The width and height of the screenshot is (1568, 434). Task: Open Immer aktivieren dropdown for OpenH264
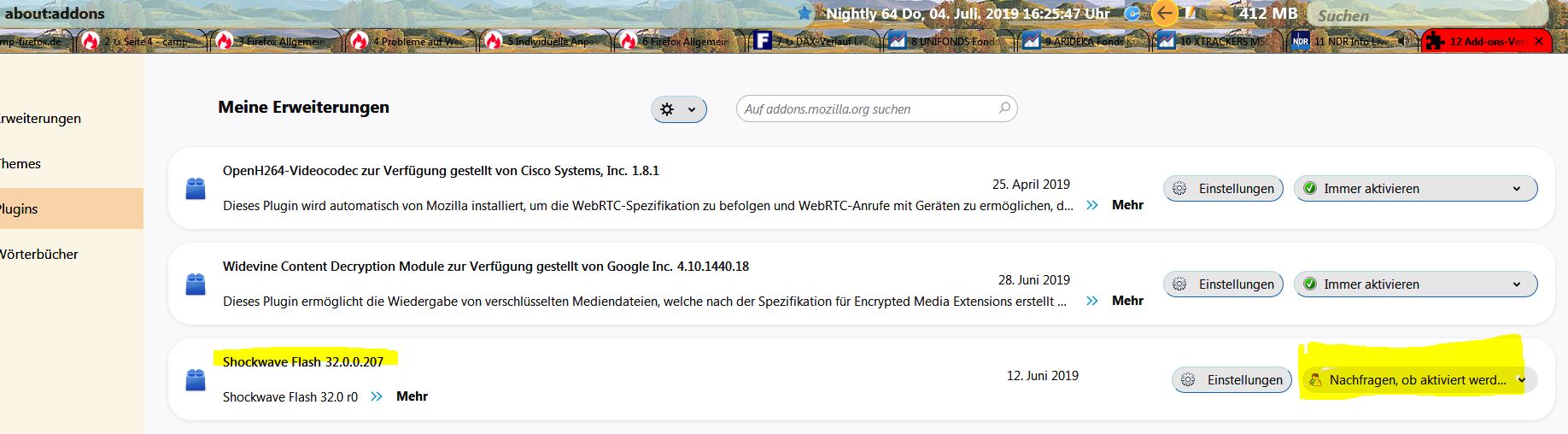tap(1416, 189)
